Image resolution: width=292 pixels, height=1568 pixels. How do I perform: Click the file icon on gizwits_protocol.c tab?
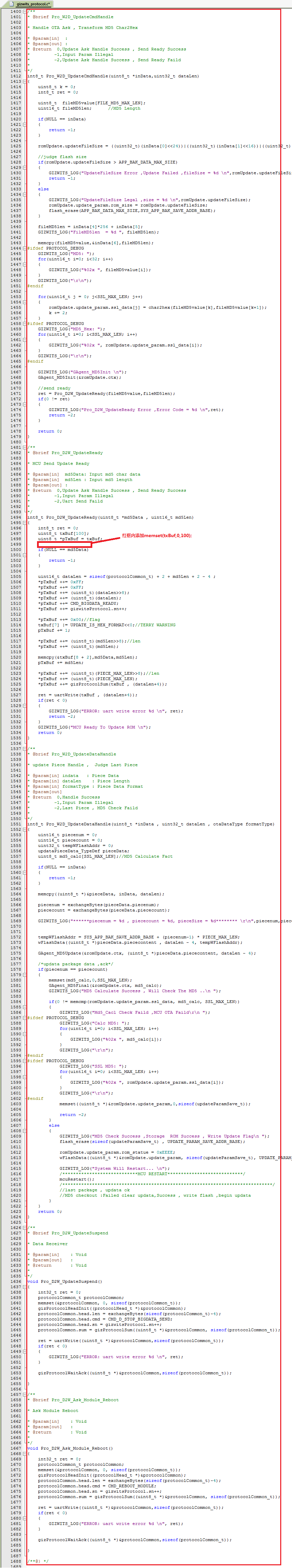(x=11, y=4)
